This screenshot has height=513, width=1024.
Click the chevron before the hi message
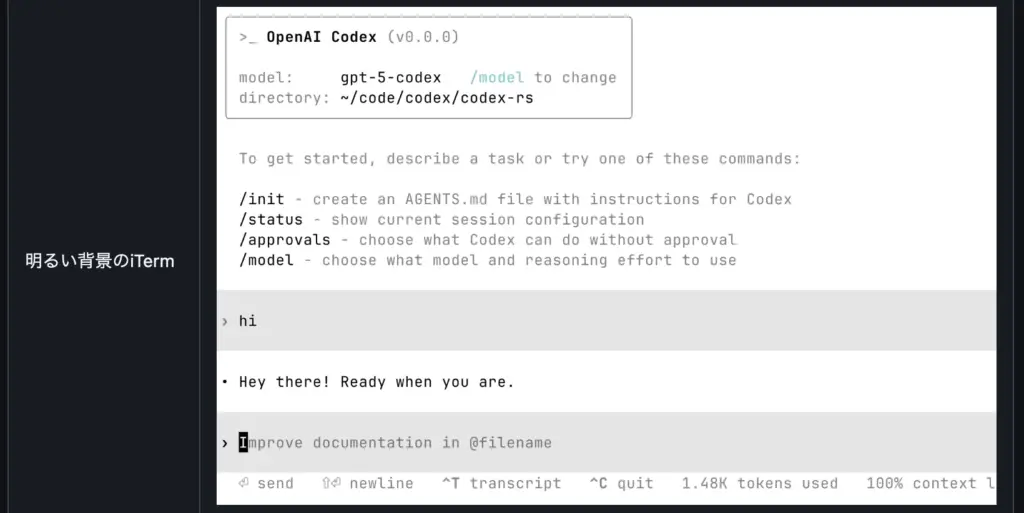(x=225, y=321)
